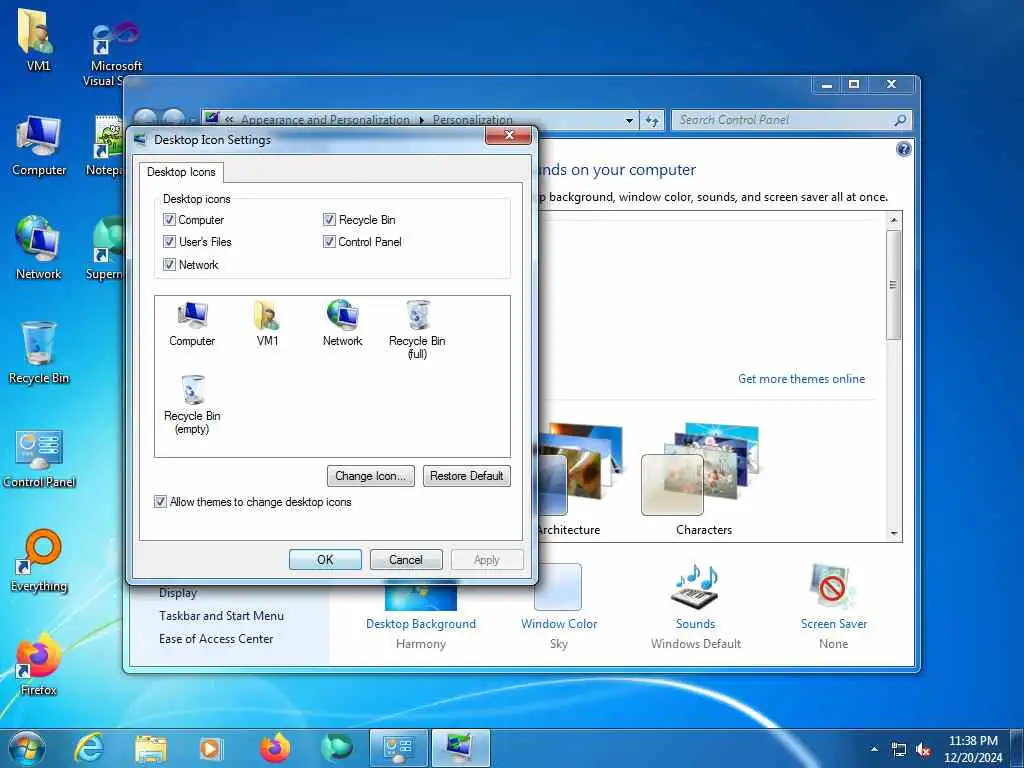
Task: Click the Change Icon... button
Action: (370, 476)
